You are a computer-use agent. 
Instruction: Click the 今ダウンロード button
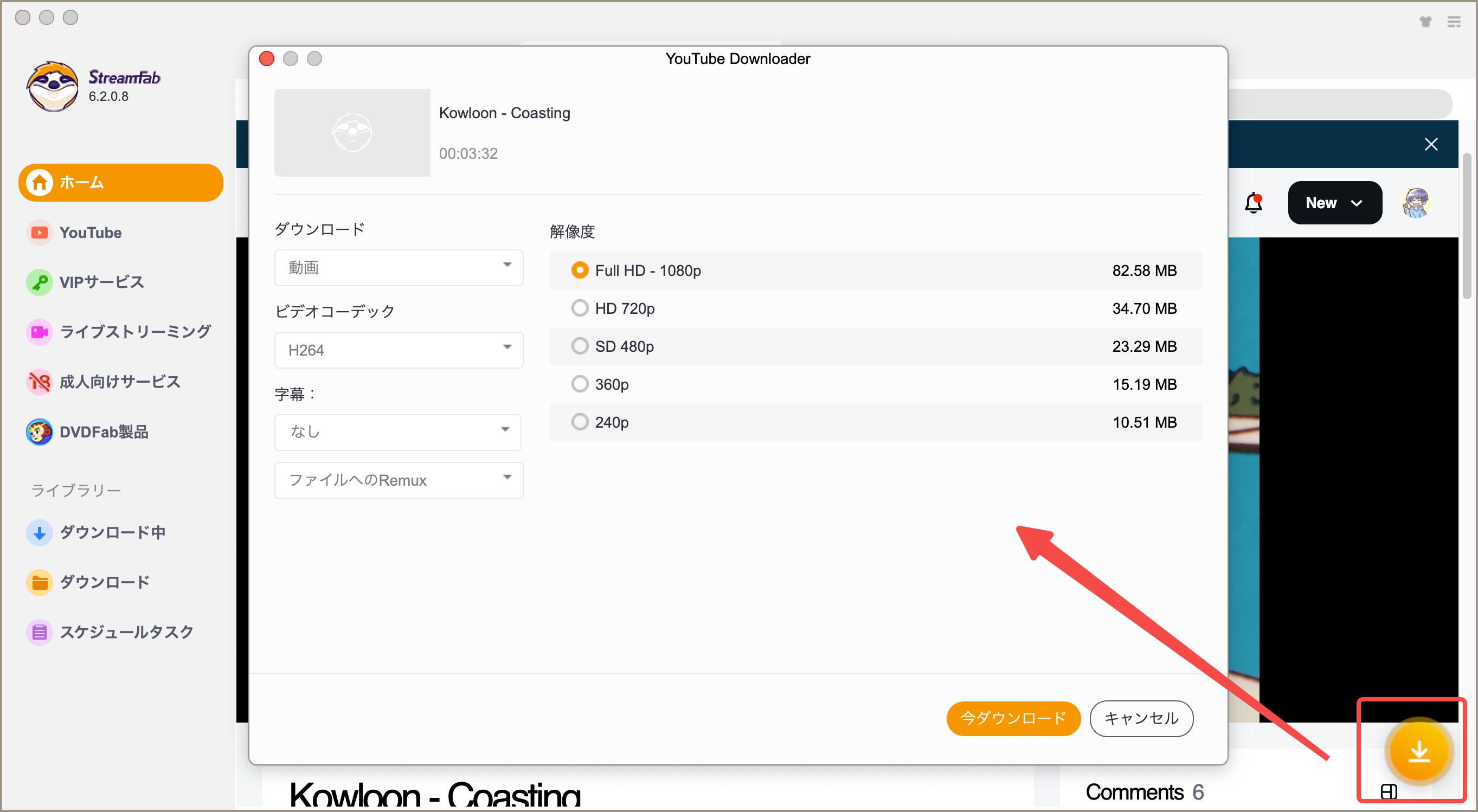click(1013, 718)
